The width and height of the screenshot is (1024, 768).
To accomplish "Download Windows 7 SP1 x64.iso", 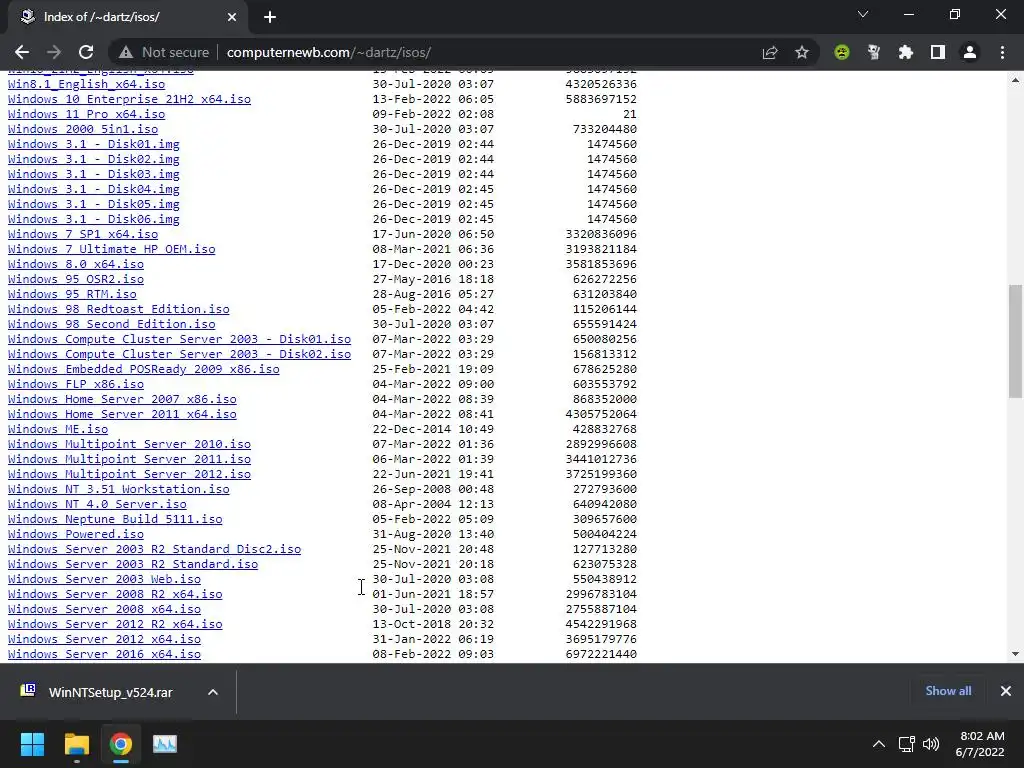I will pos(83,234).
